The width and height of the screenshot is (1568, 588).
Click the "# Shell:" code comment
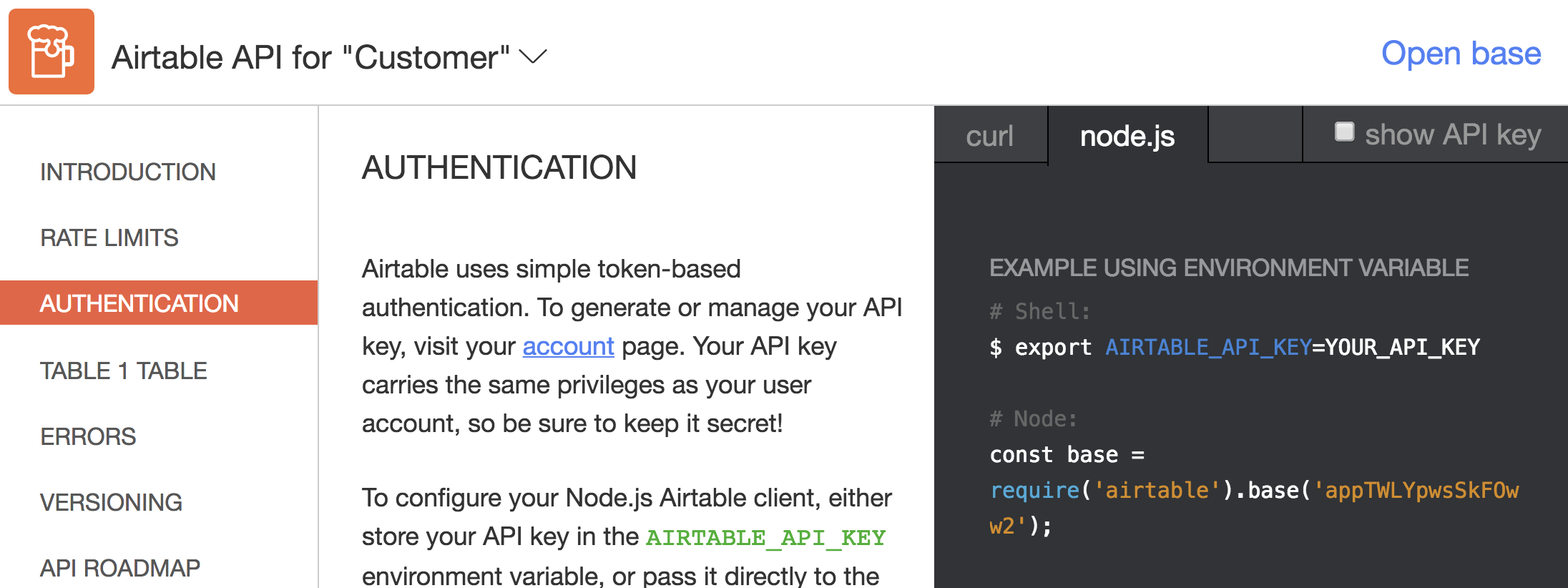pos(1040,312)
